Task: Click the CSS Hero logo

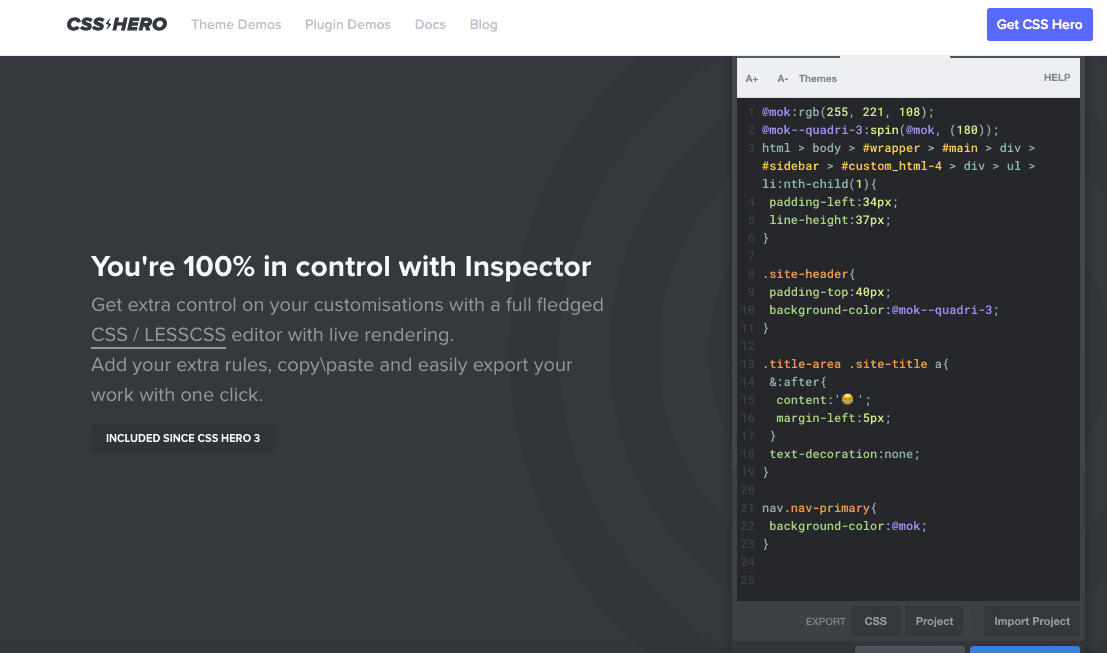Action: coord(116,25)
